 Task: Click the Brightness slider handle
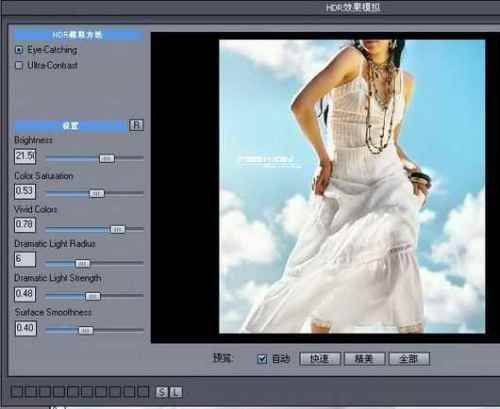(107, 159)
